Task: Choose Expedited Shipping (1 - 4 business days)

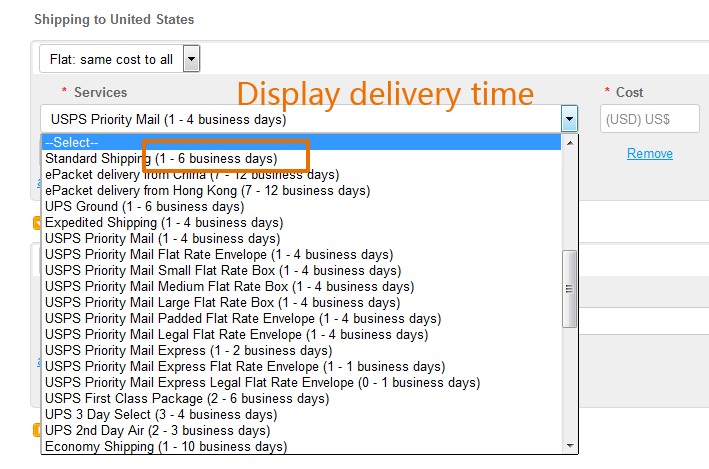Action: point(302,223)
